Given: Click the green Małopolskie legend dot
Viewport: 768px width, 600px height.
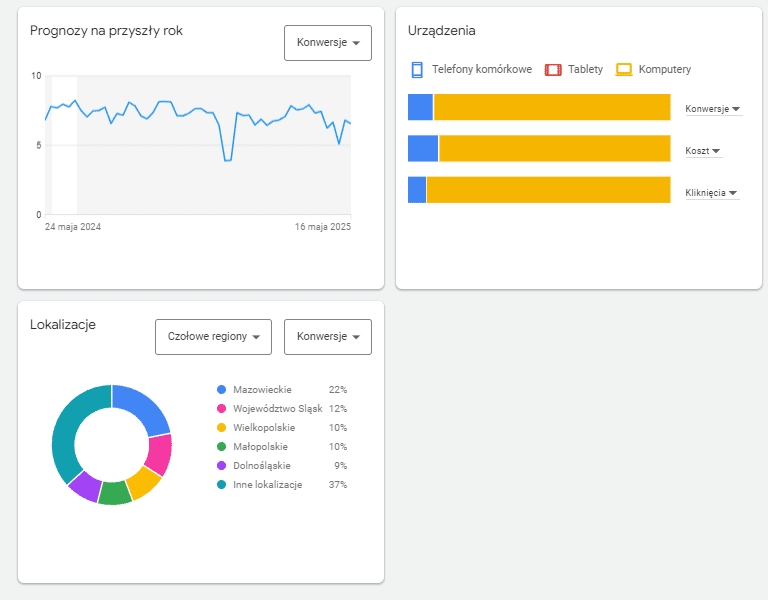Looking at the screenshot, I should point(221,447).
